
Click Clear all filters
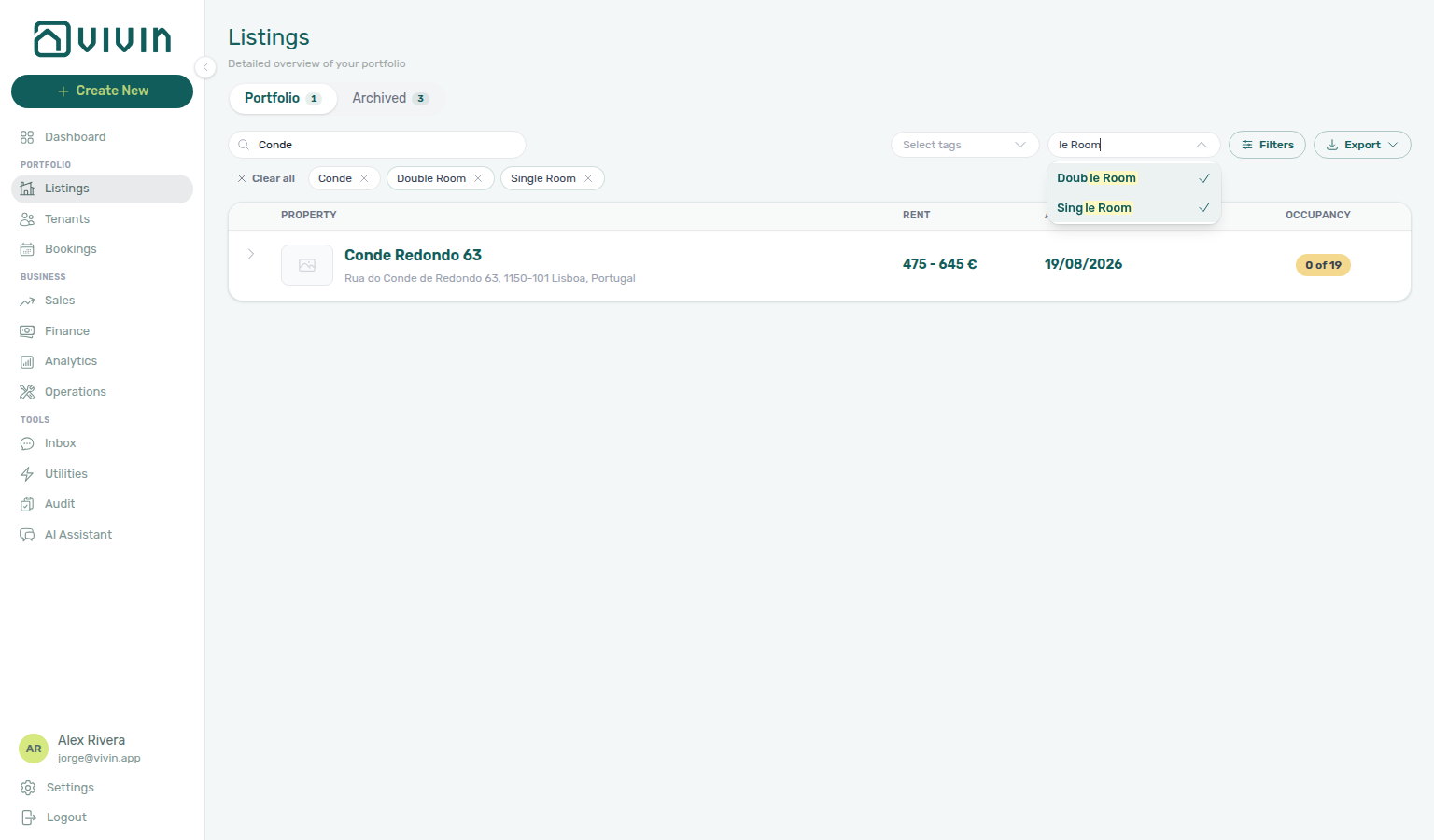(x=266, y=178)
